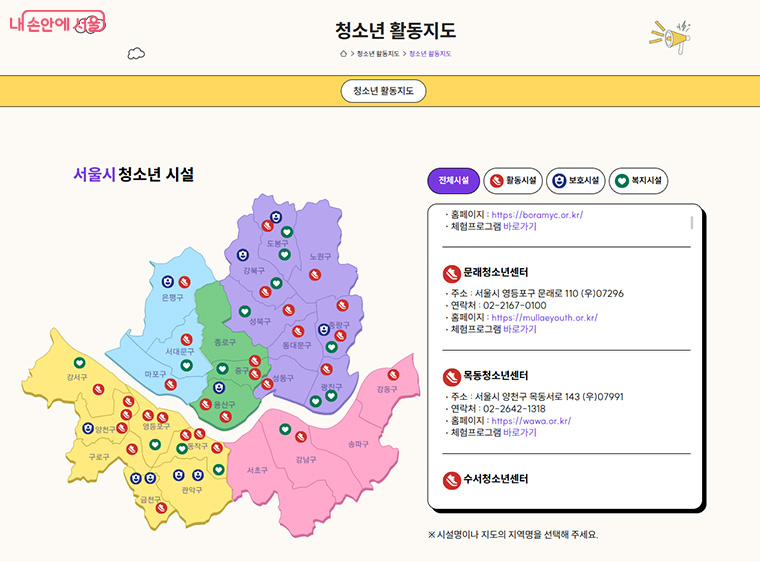Select the blue protection marker in 양천구
Screen dimensions: 760x562
[89, 428]
